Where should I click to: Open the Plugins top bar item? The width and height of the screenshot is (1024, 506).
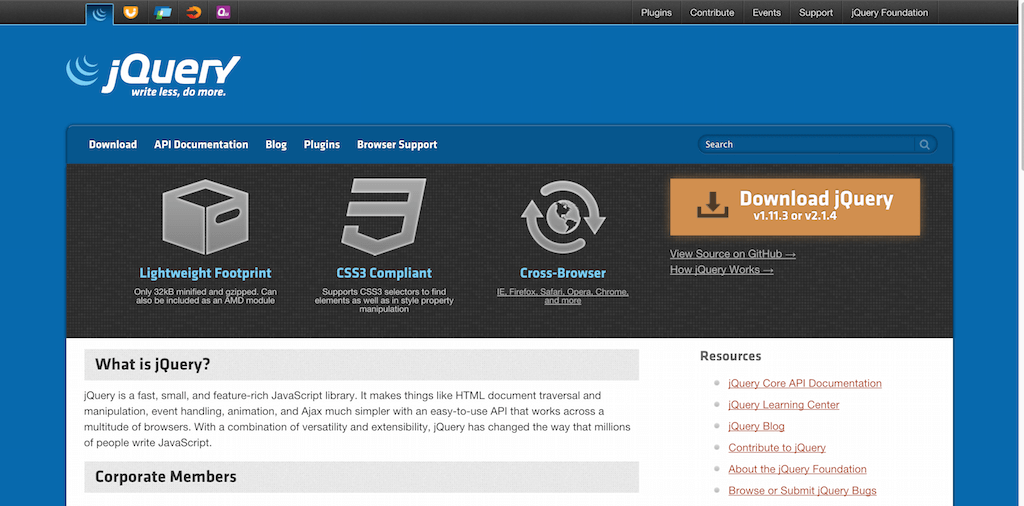(x=656, y=12)
